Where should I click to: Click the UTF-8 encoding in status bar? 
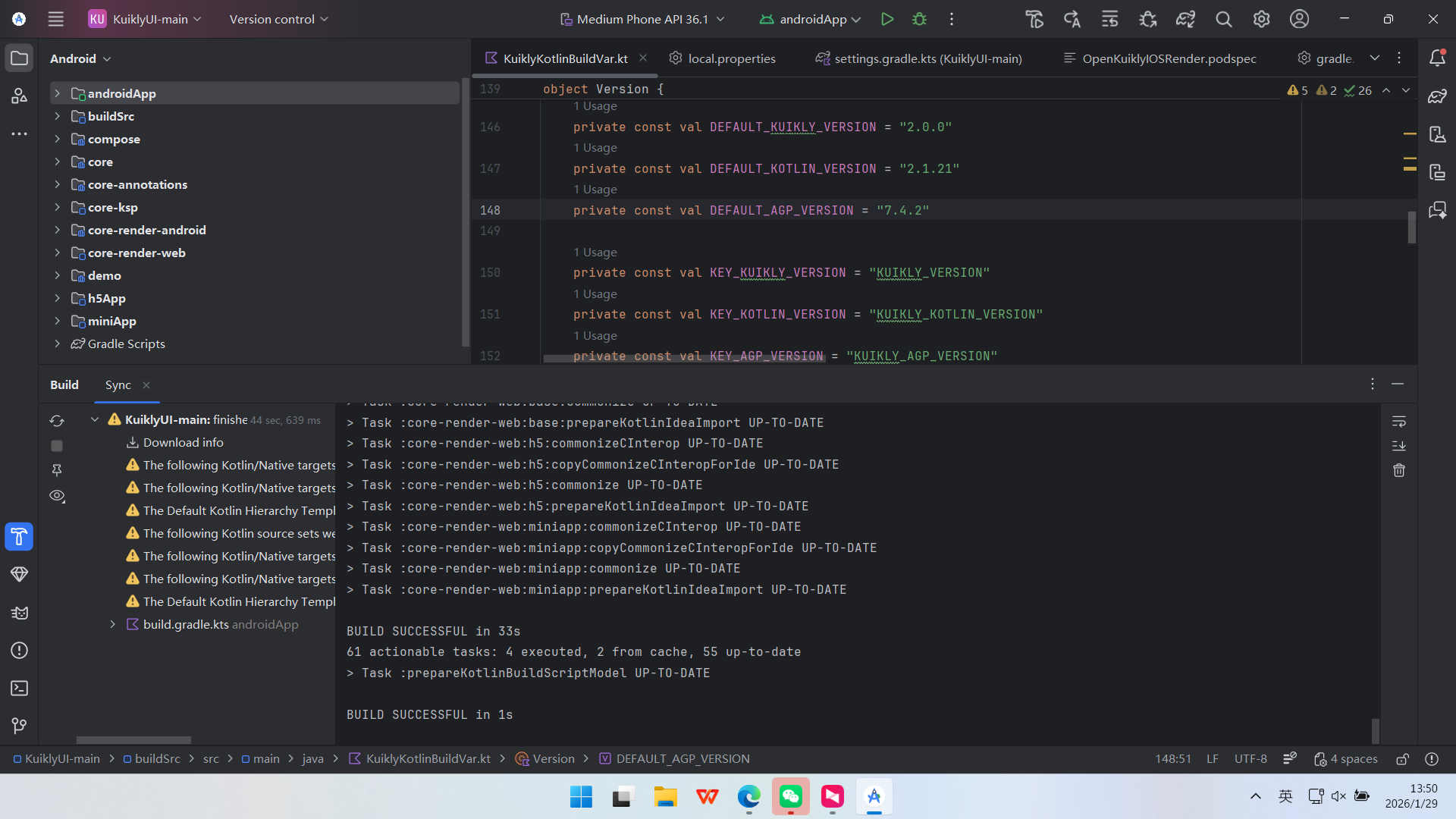pyautogui.click(x=1250, y=758)
